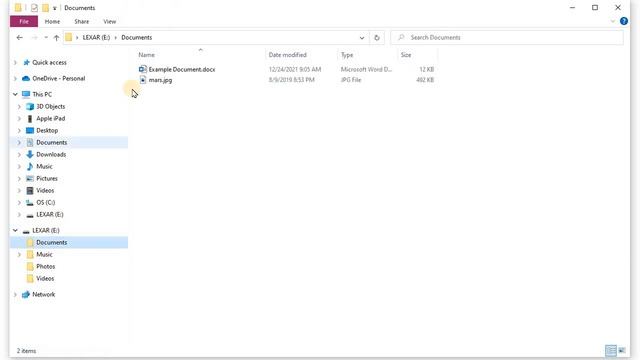Select This PC in the tree
This screenshot has width=640, height=360.
[42, 94]
